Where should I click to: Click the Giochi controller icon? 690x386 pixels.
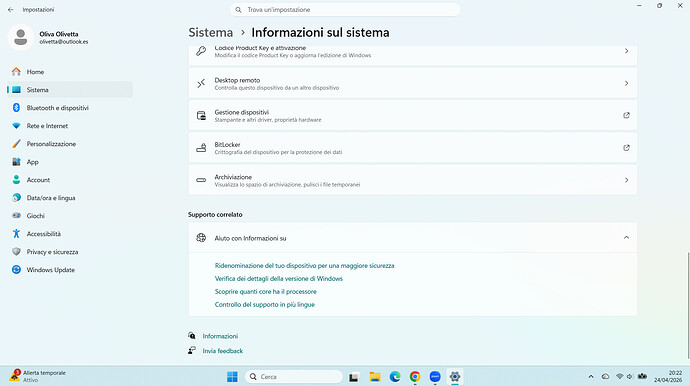click(x=16, y=216)
